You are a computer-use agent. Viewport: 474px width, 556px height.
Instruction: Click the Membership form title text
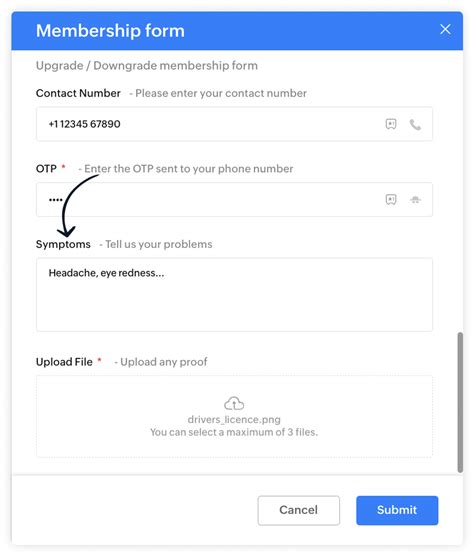[110, 31]
